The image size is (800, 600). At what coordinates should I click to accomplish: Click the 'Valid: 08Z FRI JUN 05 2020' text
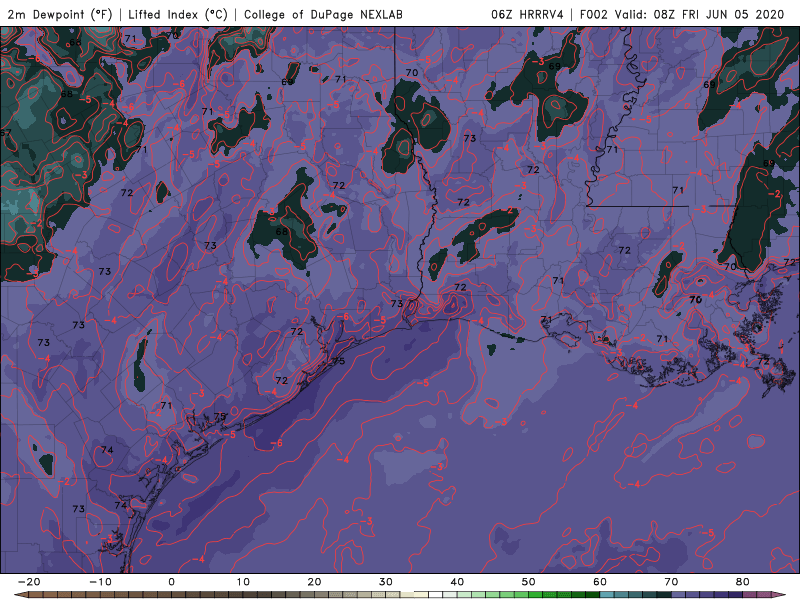[699, 14]
